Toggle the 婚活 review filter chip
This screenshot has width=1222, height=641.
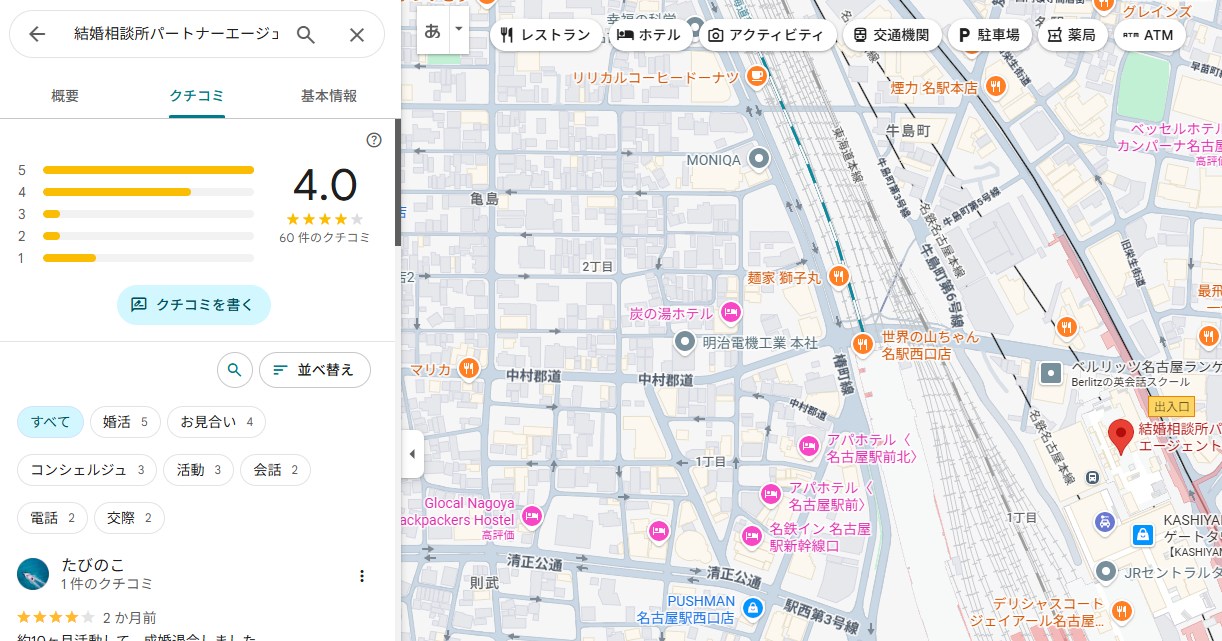point(125,422)
